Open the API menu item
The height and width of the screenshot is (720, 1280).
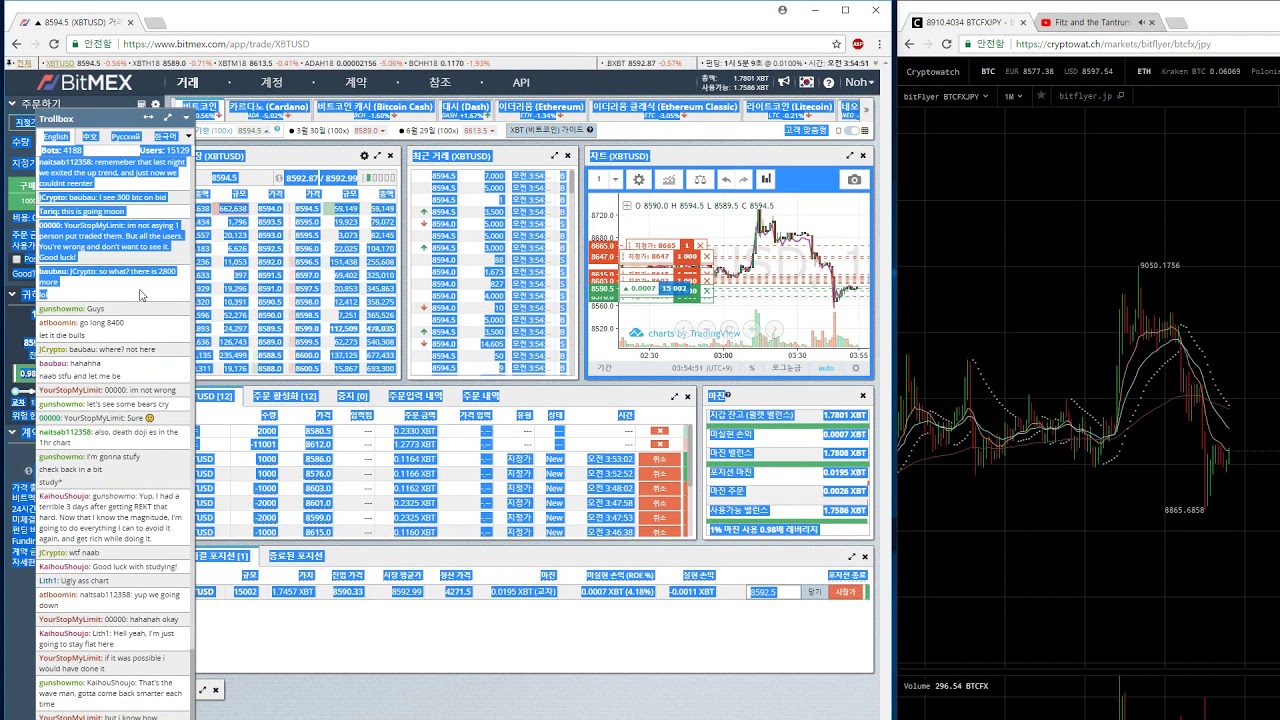(521, 83)
